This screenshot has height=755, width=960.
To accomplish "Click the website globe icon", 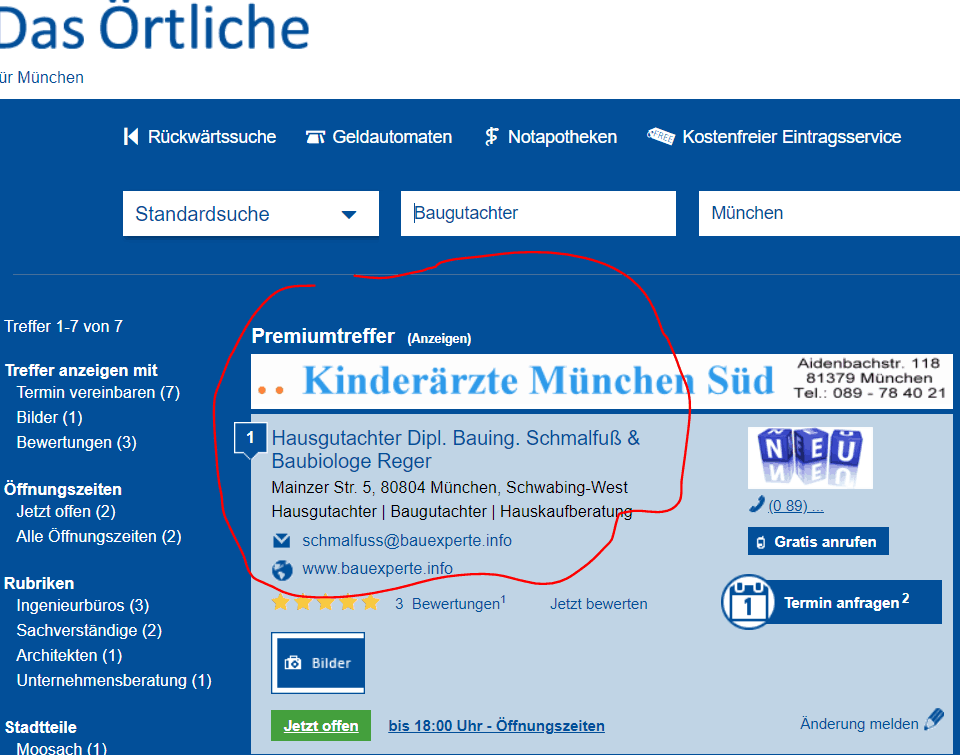I will [x=282, y=569].
